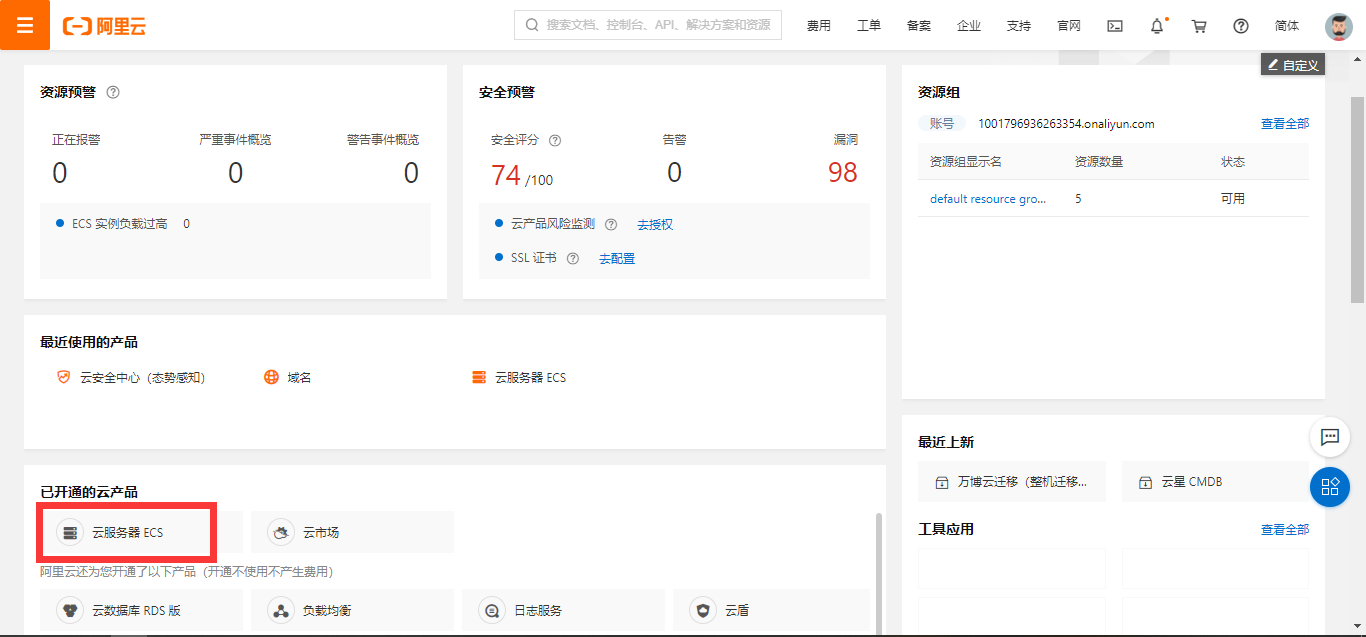Click 查看全部 in 资源组 panel
This screenshot has height=637, width=1366.
(1285, 124)
